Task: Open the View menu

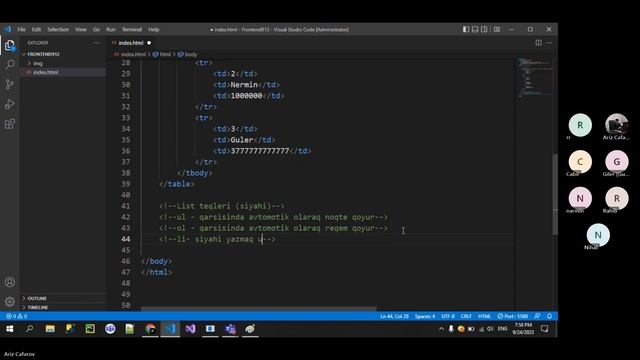Action: pyautogui.click(x=81, y=29)
